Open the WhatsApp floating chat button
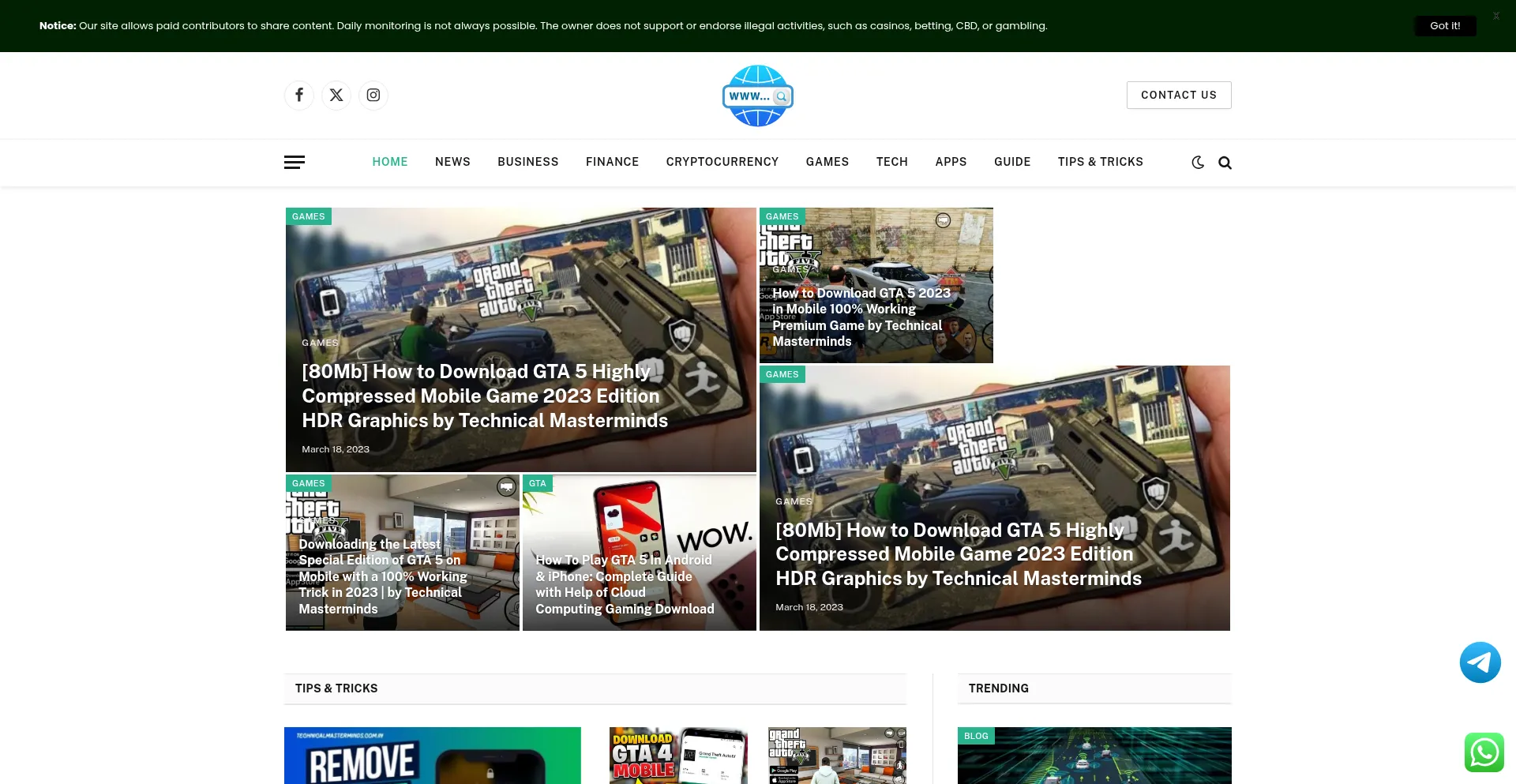The height and width of the screenshot is (784, 1516). click(x=1484, y=752)
